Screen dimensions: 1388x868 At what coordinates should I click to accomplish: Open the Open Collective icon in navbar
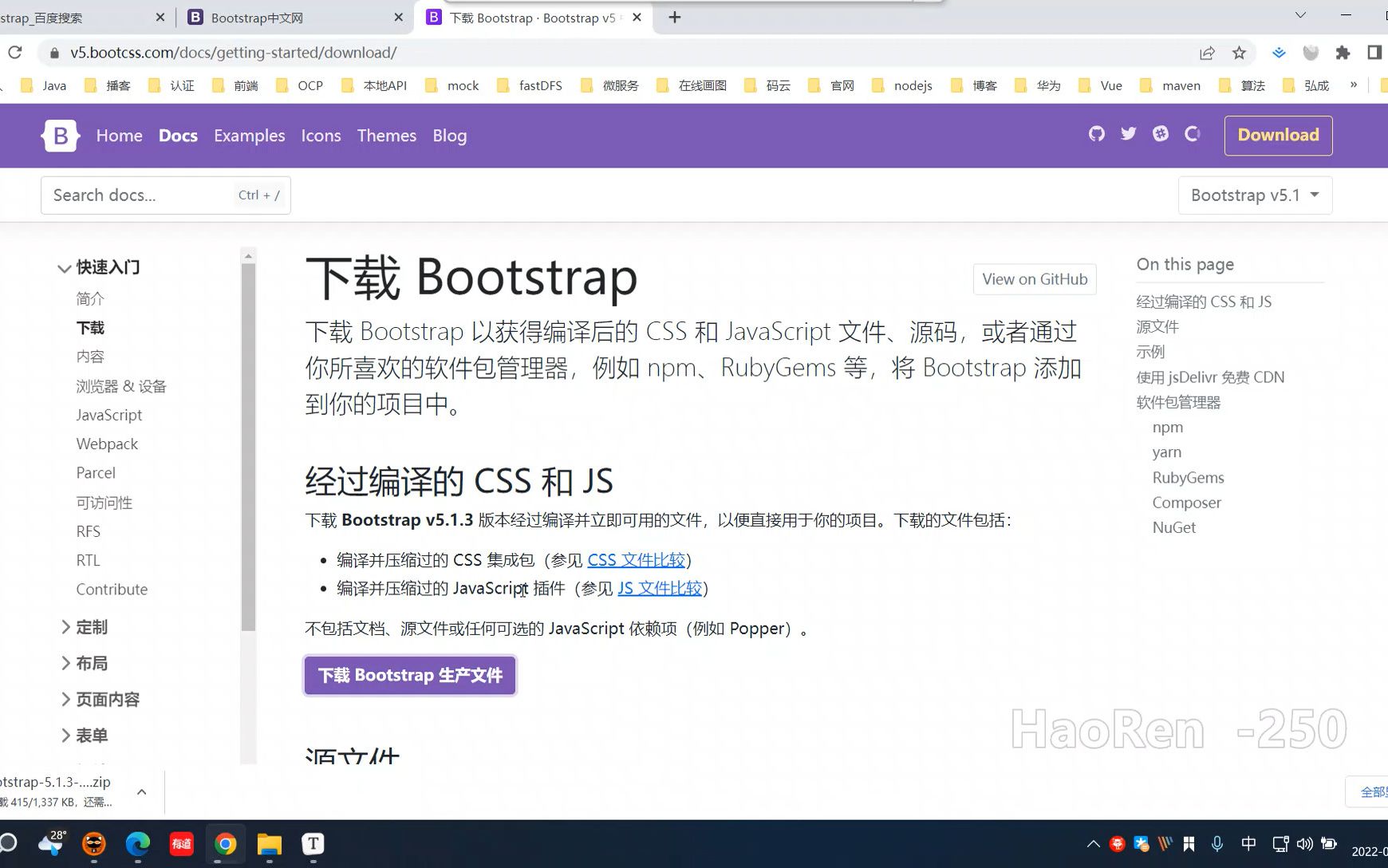point(1193,134)
